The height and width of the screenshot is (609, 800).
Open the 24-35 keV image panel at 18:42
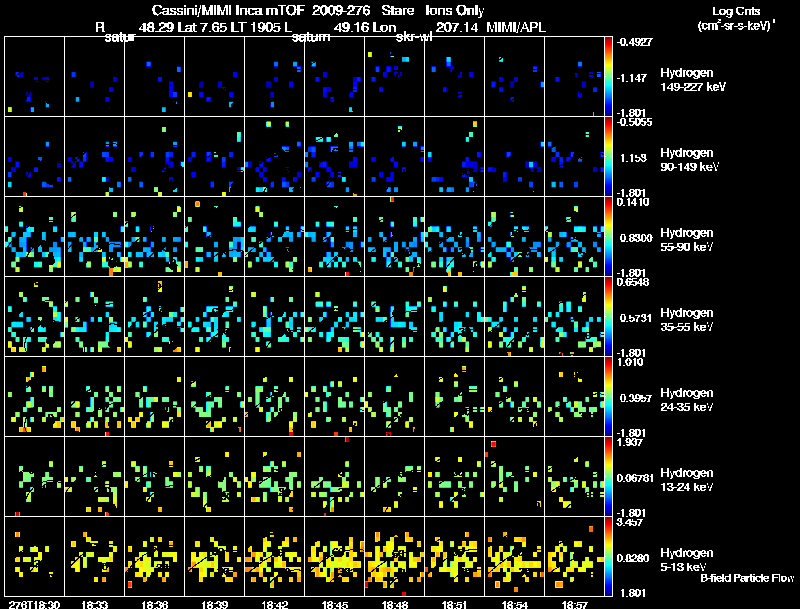tap(274, 397)
